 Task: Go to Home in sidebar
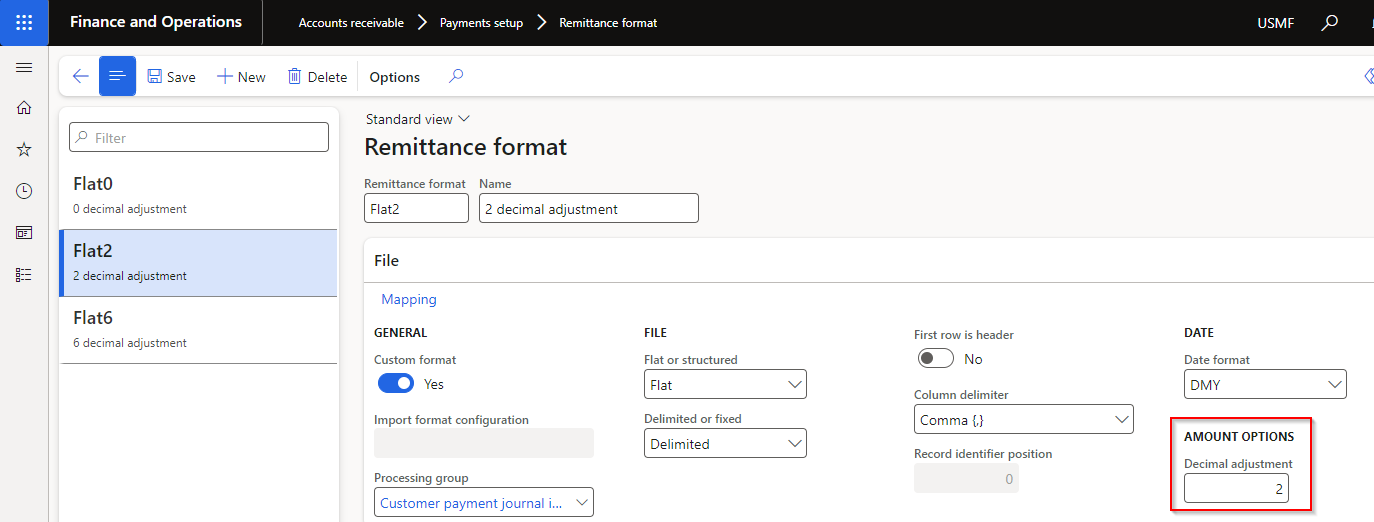point(24,108)
